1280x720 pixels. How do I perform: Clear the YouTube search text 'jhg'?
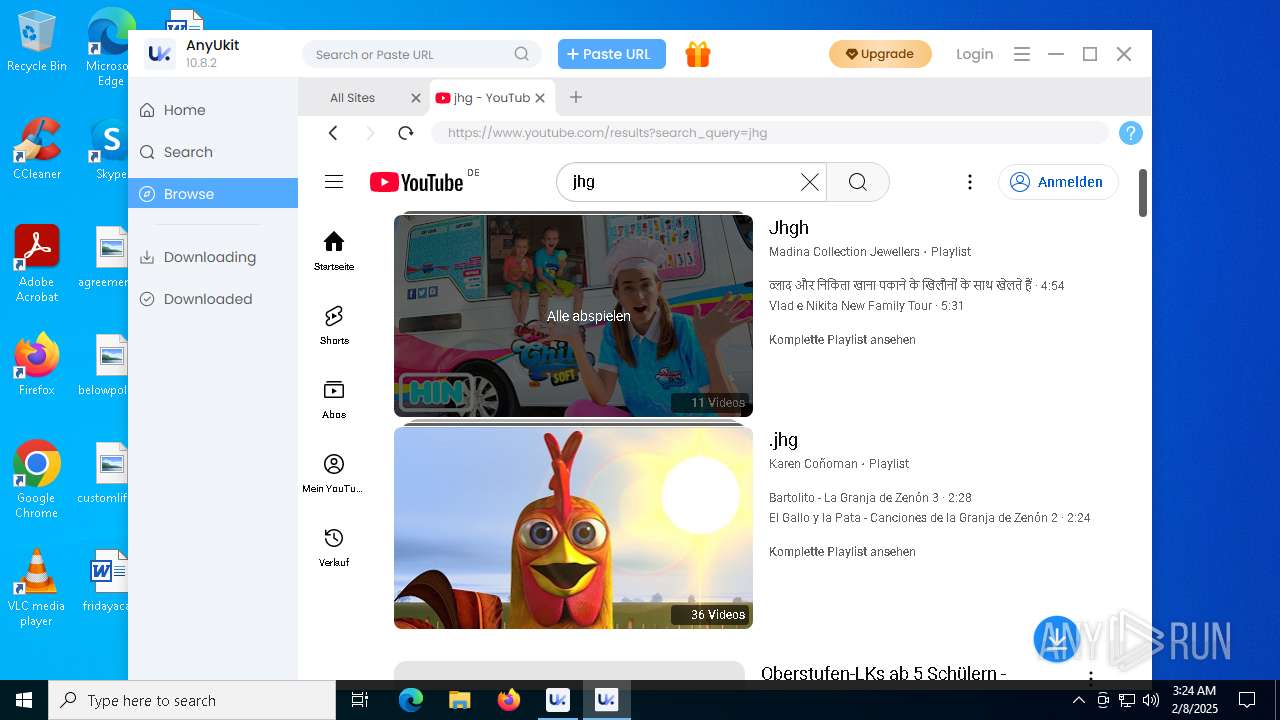click(x=810, y=182)
